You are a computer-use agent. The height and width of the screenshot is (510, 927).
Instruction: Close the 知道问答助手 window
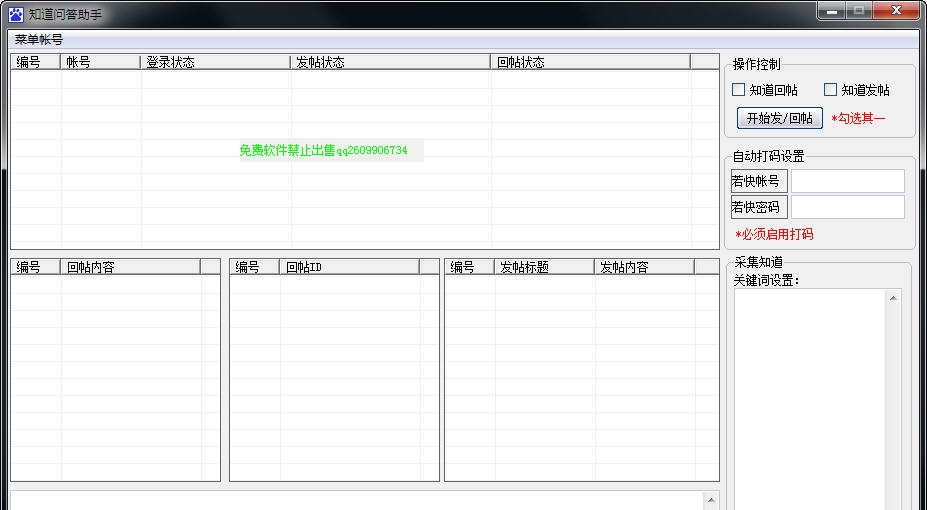coord(896,11)
